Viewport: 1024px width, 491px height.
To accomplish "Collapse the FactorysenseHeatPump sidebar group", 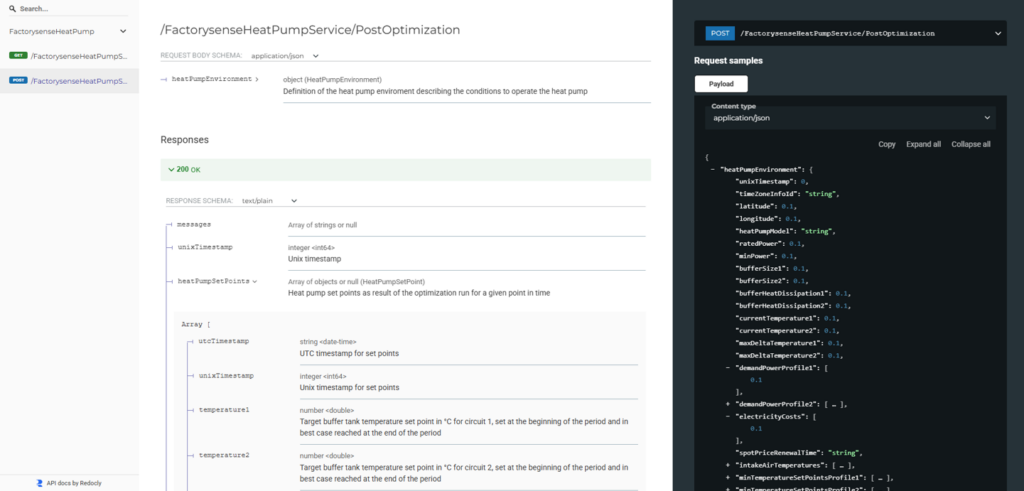I will [x=123, y=32].
